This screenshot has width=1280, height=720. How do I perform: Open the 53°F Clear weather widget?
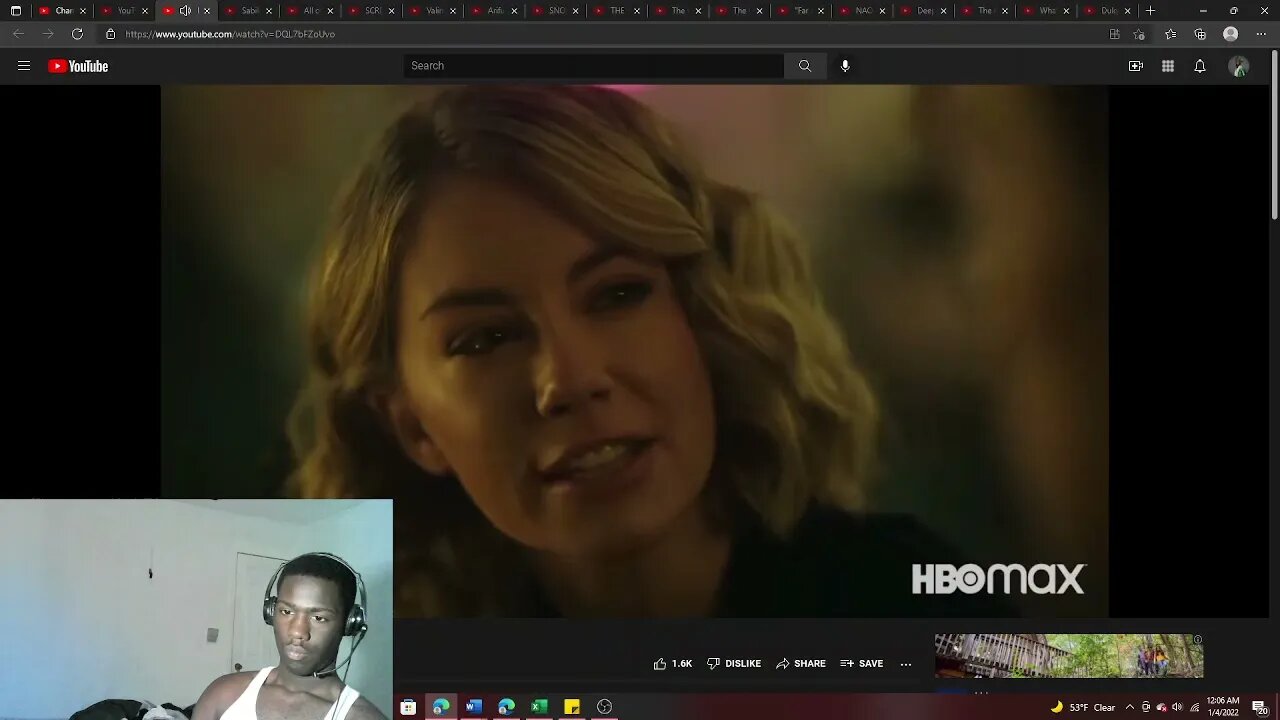coord(1083,707)
